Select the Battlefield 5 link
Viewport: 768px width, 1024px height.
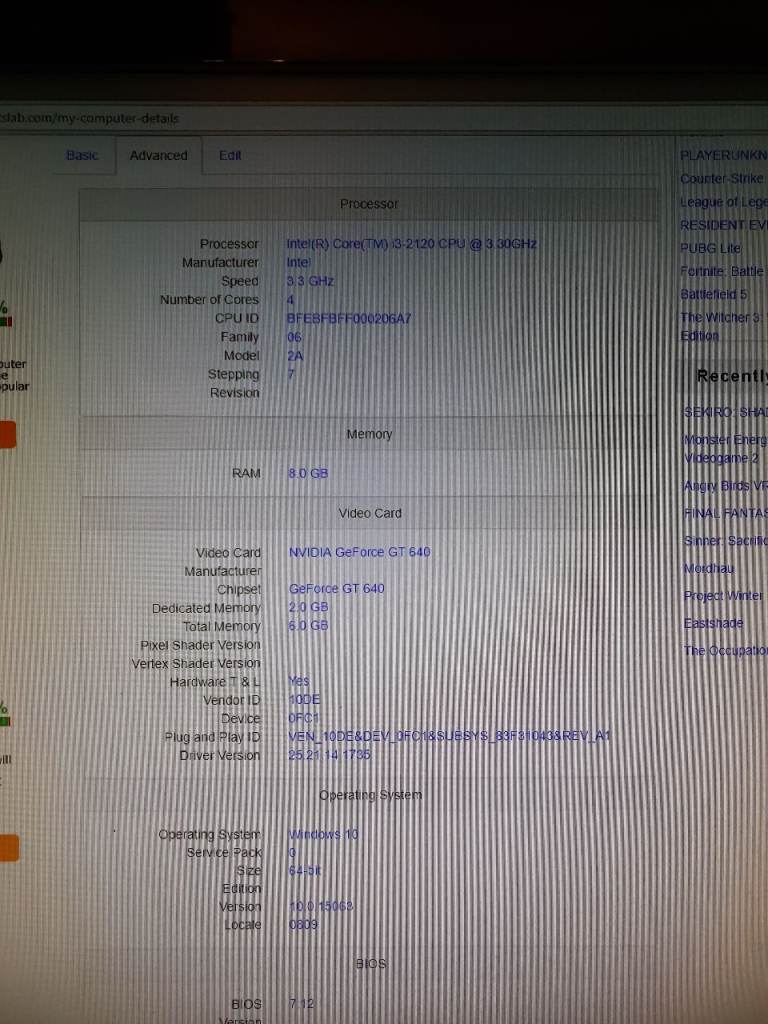[x=714, y=295]
